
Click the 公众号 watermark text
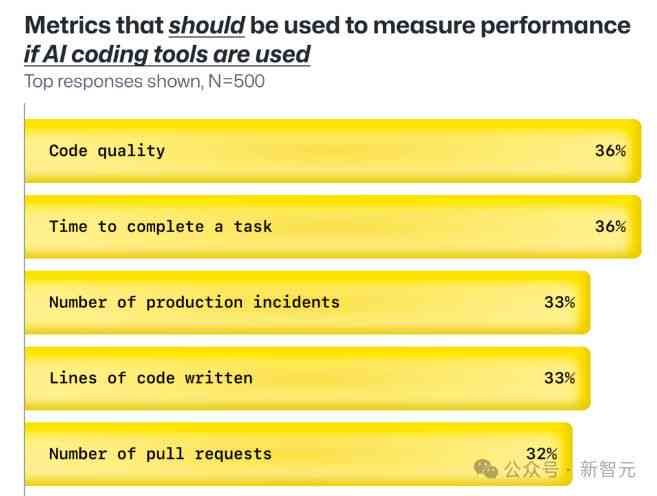(x=531, y=469)
